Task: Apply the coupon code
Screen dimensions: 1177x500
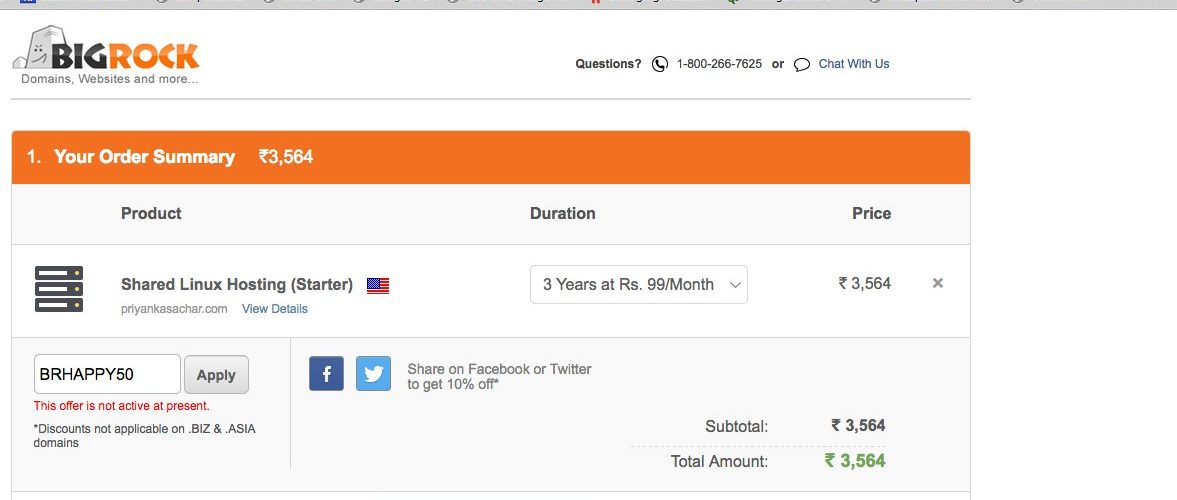Action: (216, 375)
